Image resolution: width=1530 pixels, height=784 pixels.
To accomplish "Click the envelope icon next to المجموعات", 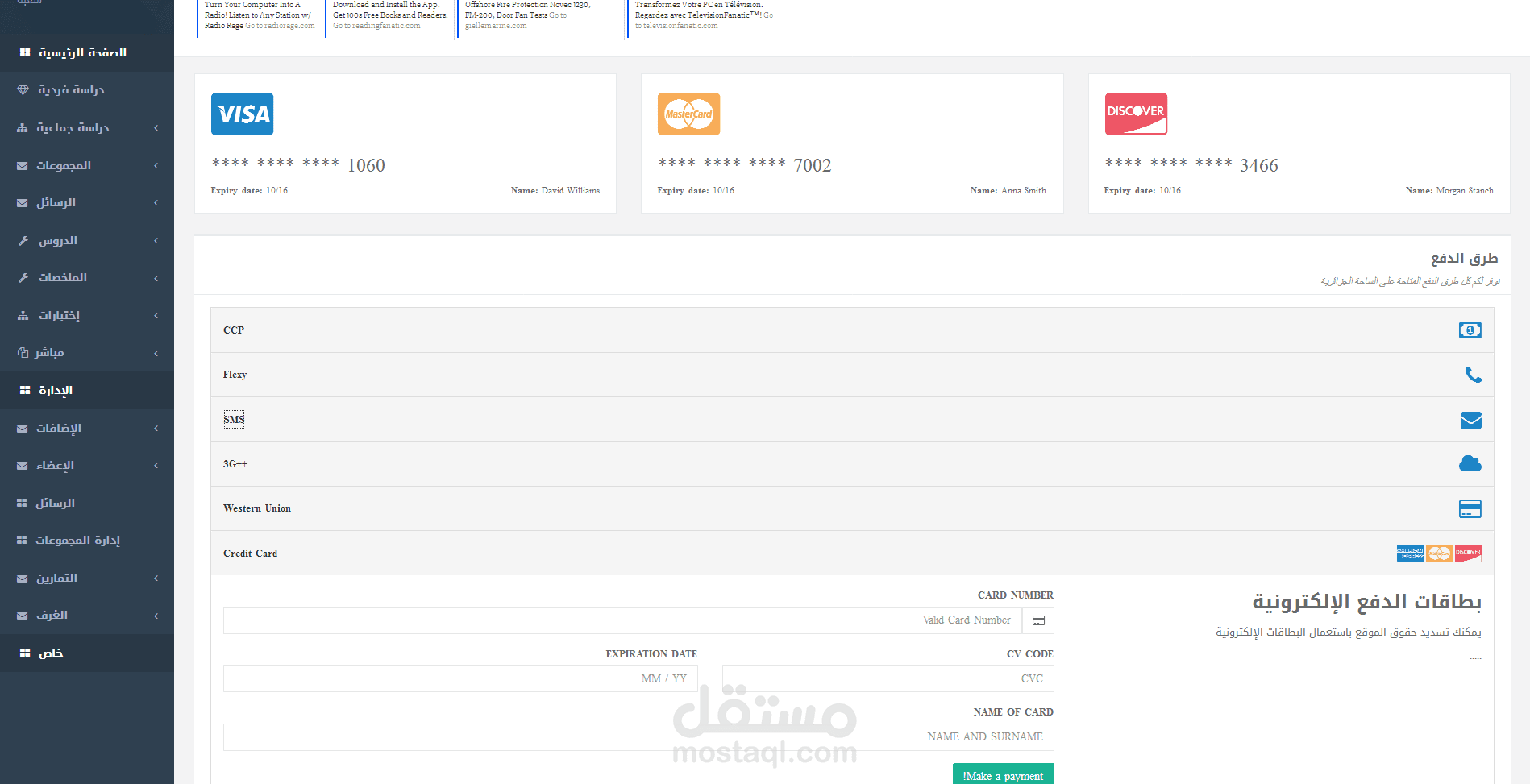I will tap(23, 166).
